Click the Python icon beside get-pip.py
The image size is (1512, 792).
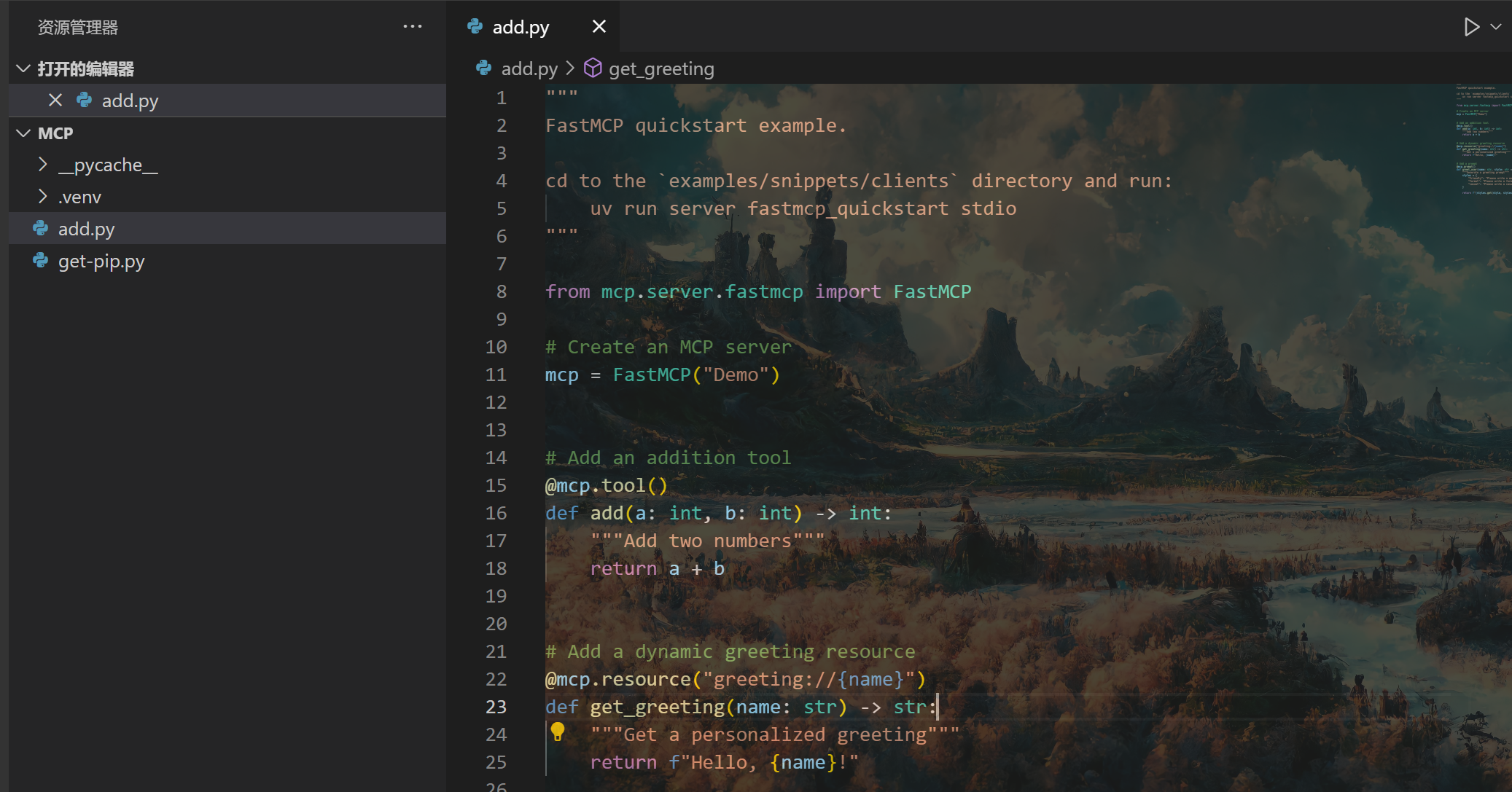pos(41,261)
